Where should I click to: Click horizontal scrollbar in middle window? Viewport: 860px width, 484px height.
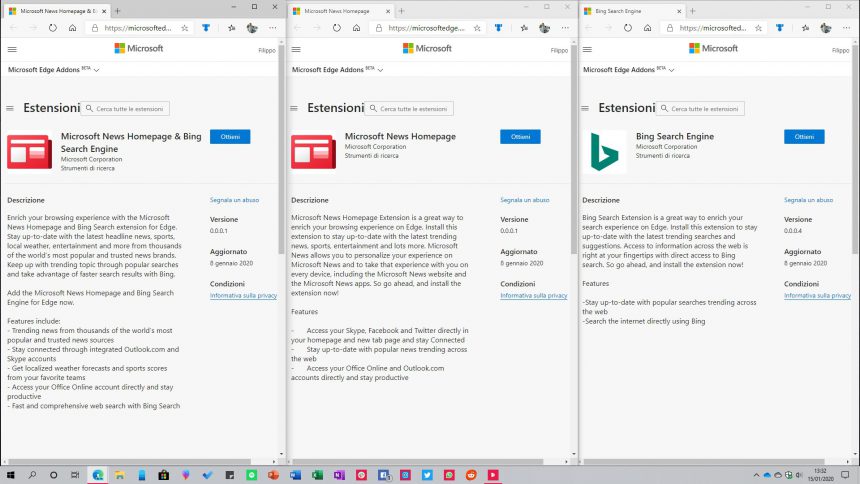tap(418, 462)
